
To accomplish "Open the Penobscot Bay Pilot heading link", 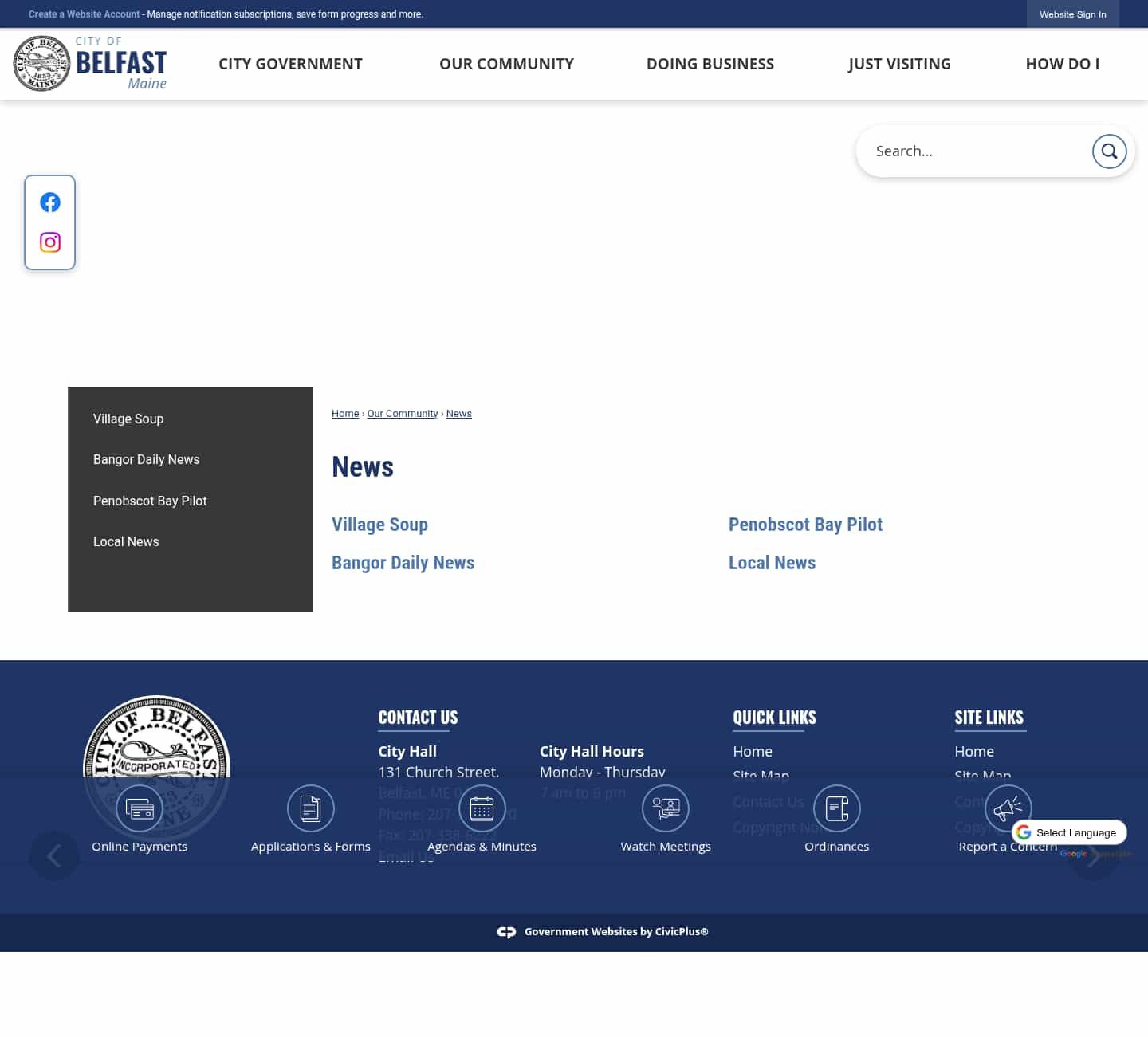I will [x=805, y=525].
